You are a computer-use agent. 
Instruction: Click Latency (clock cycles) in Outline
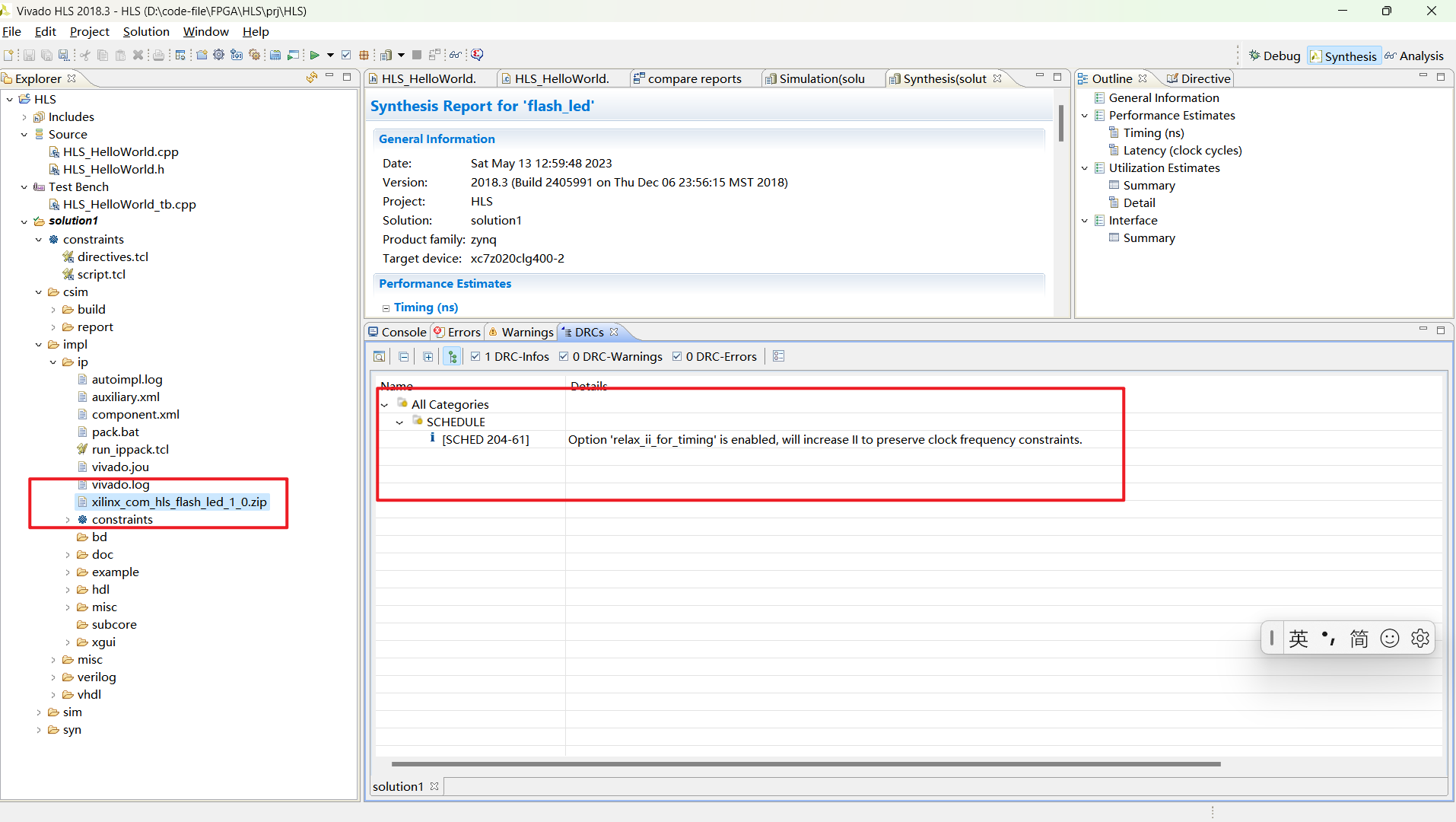point(1182,151)
